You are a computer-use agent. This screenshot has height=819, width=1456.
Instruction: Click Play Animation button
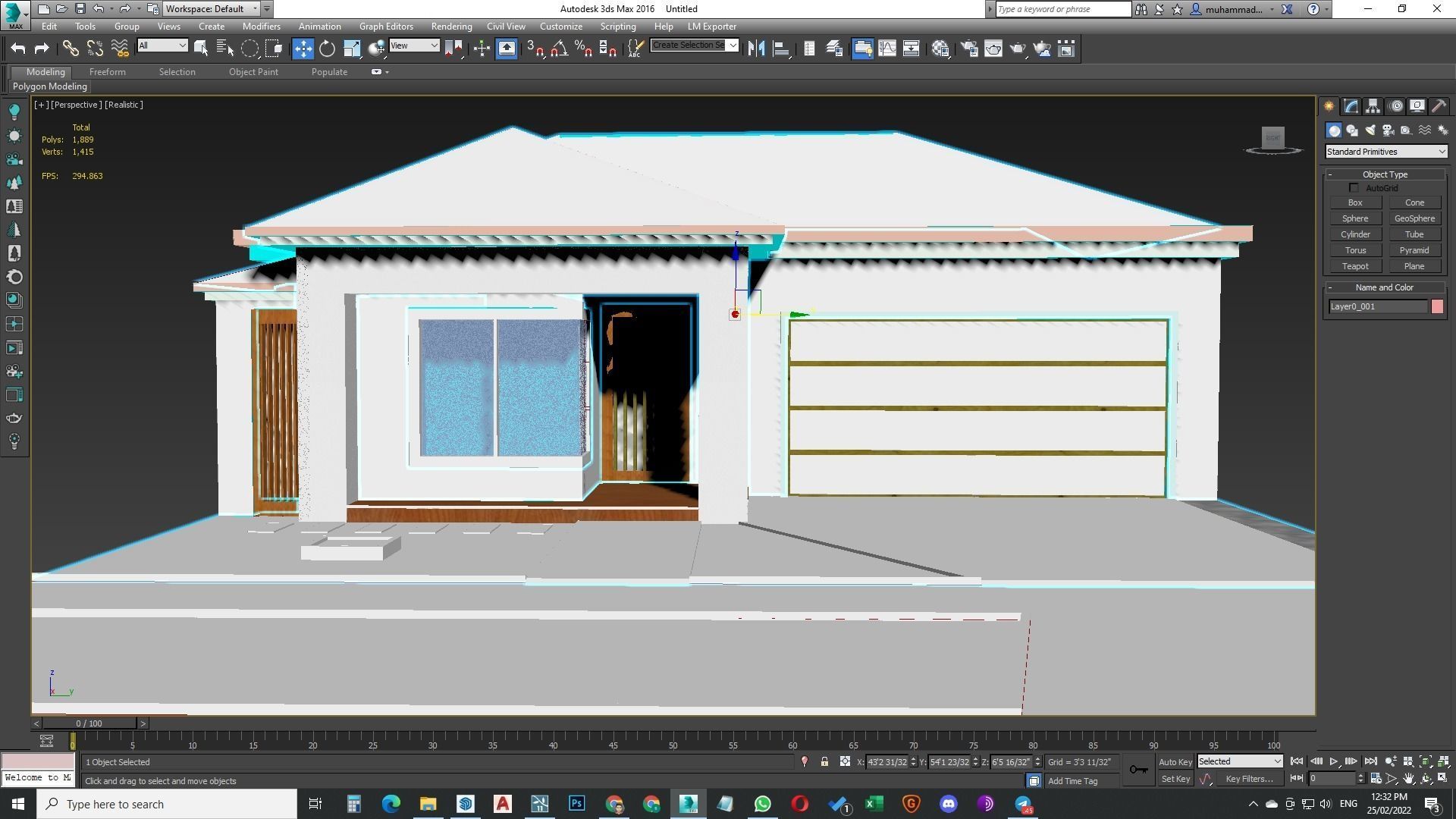[x=1333, y=761]
